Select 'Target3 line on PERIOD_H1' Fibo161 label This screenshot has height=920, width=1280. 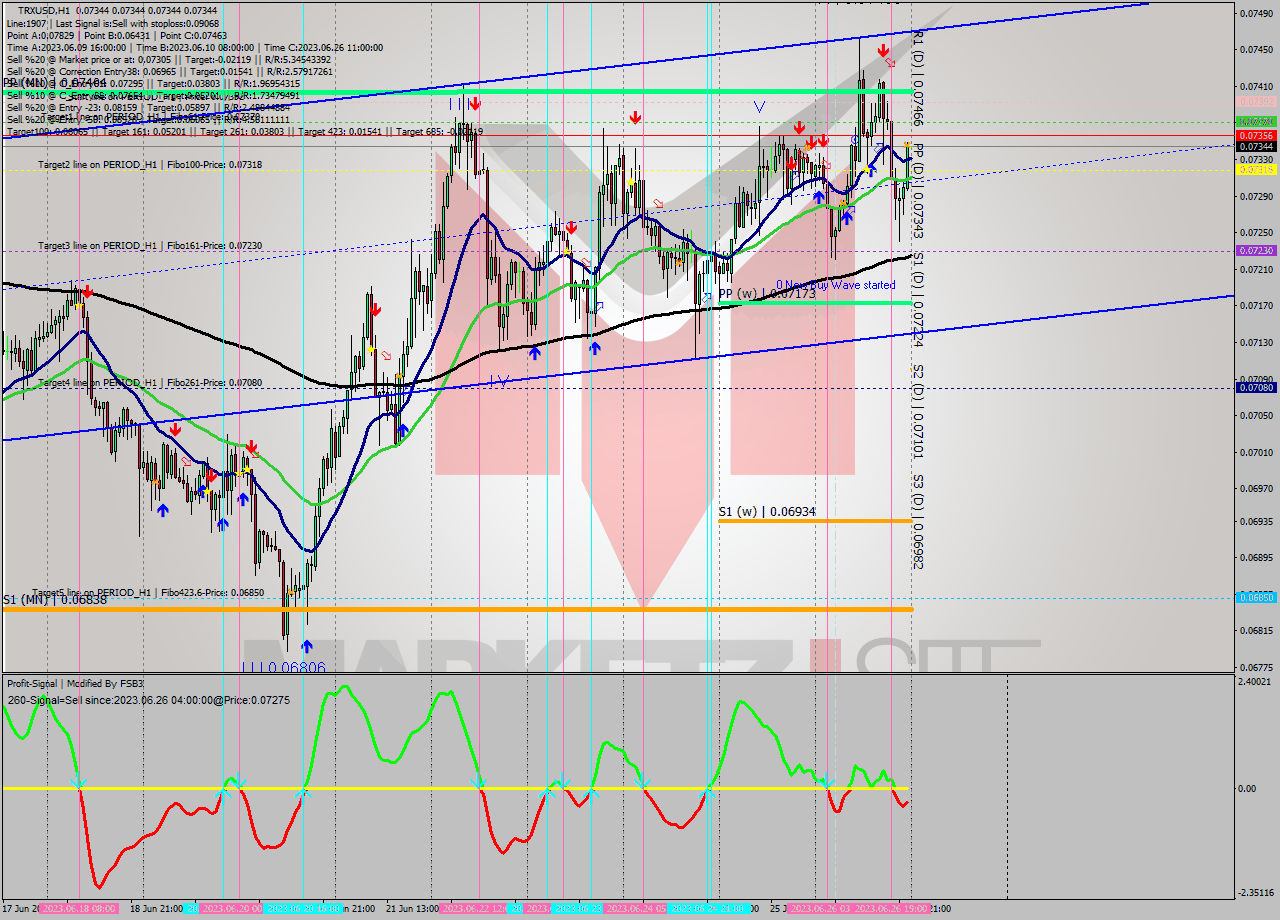(150, 245)
